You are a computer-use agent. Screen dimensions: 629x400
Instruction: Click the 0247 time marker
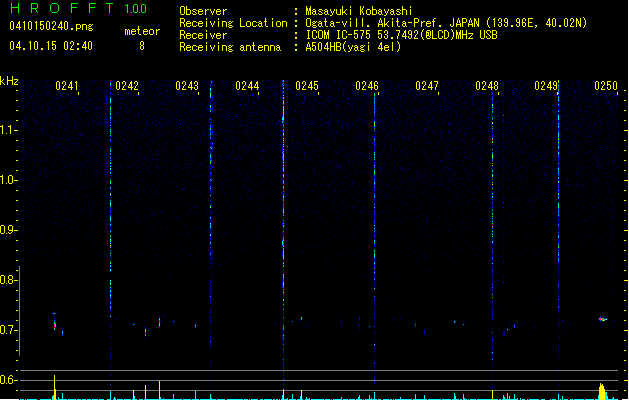[427, 86]
